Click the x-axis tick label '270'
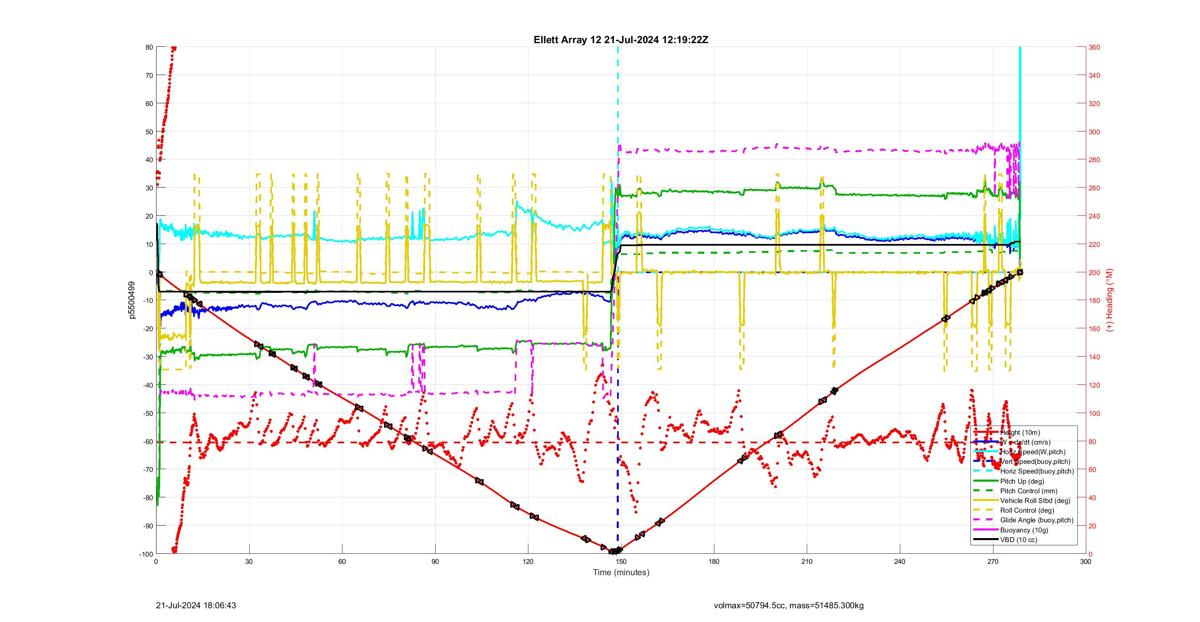 [x=993, y=563]
